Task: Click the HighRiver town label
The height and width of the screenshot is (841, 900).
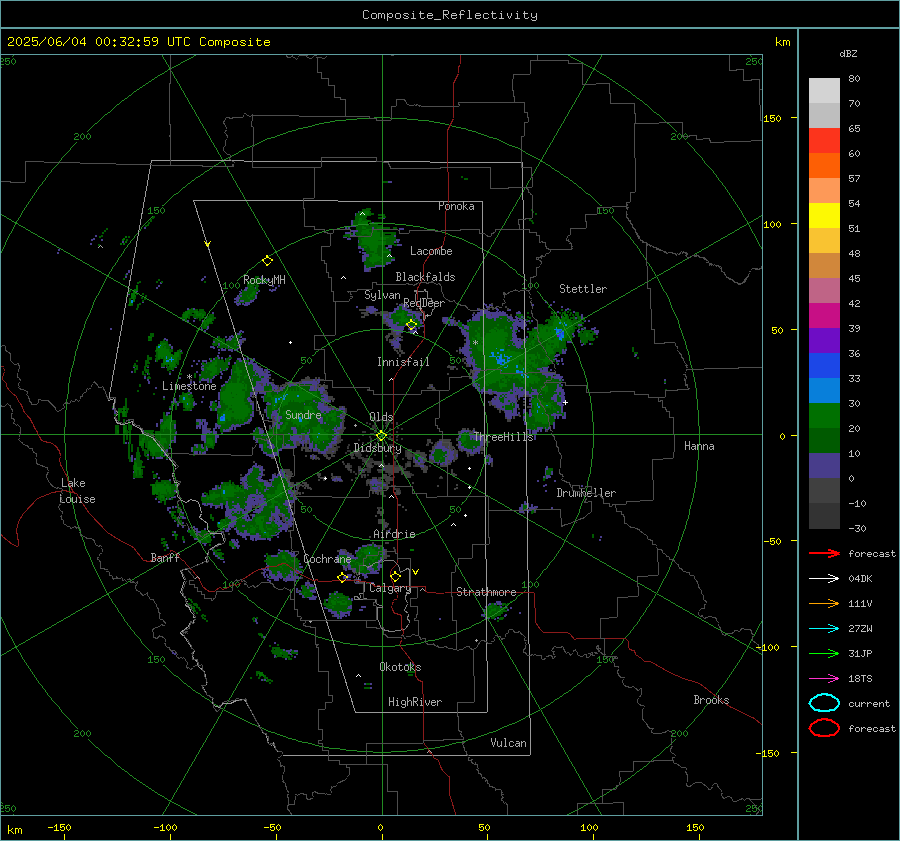Action: [x=415, y=702]
